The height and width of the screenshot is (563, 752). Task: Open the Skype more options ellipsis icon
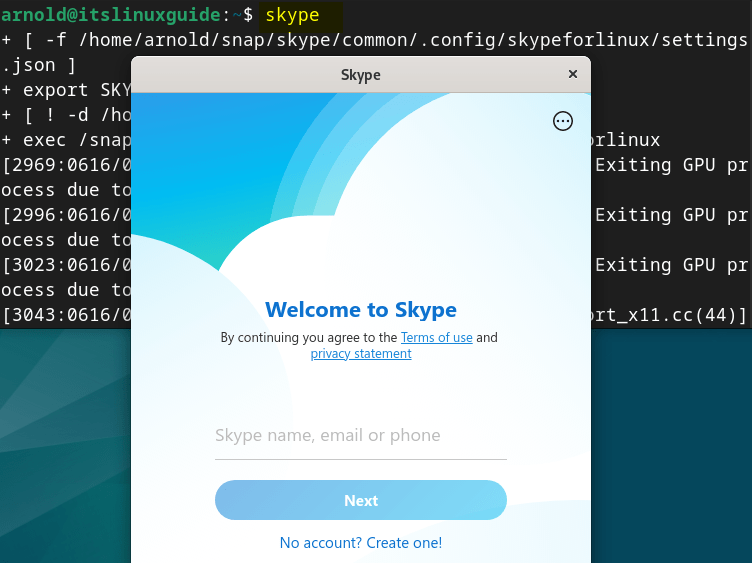563,121
